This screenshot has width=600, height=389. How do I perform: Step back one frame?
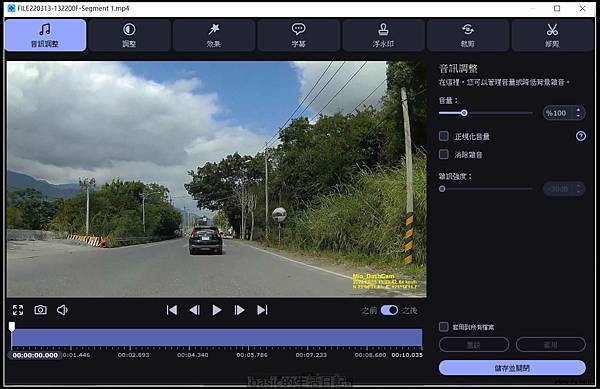pyautogui.click(x=195, y=310)
